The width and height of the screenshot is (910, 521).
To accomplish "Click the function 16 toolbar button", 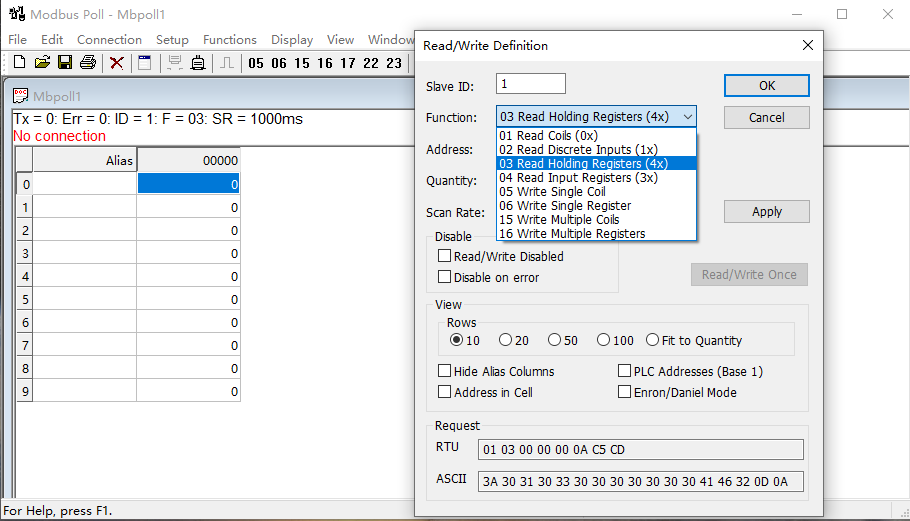I will click(x=325, y=63).
